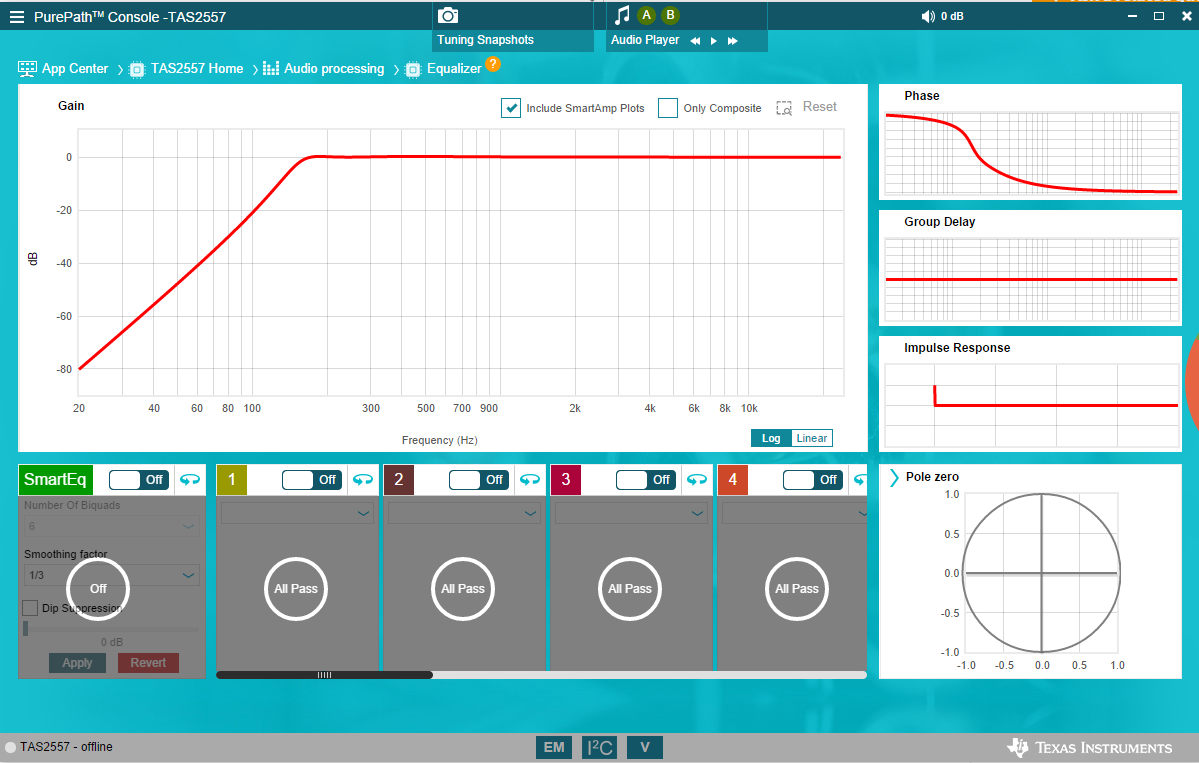Click the Tuning Snapshots camera icon

447,15
